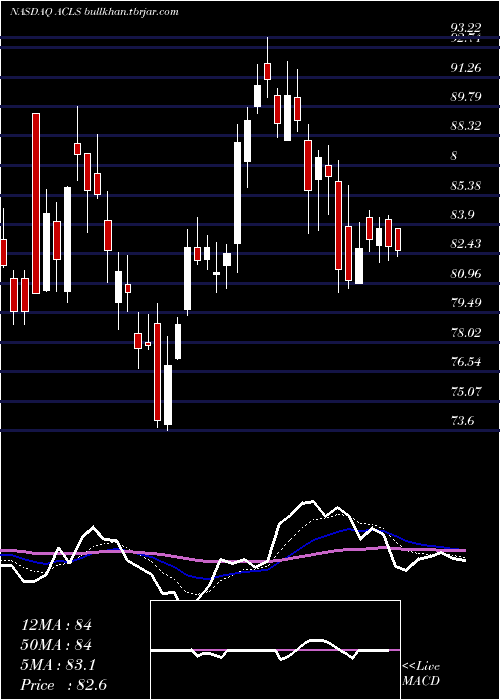Click the 78.02 price axis label
The image size is (500, 700).
(466, 333)
